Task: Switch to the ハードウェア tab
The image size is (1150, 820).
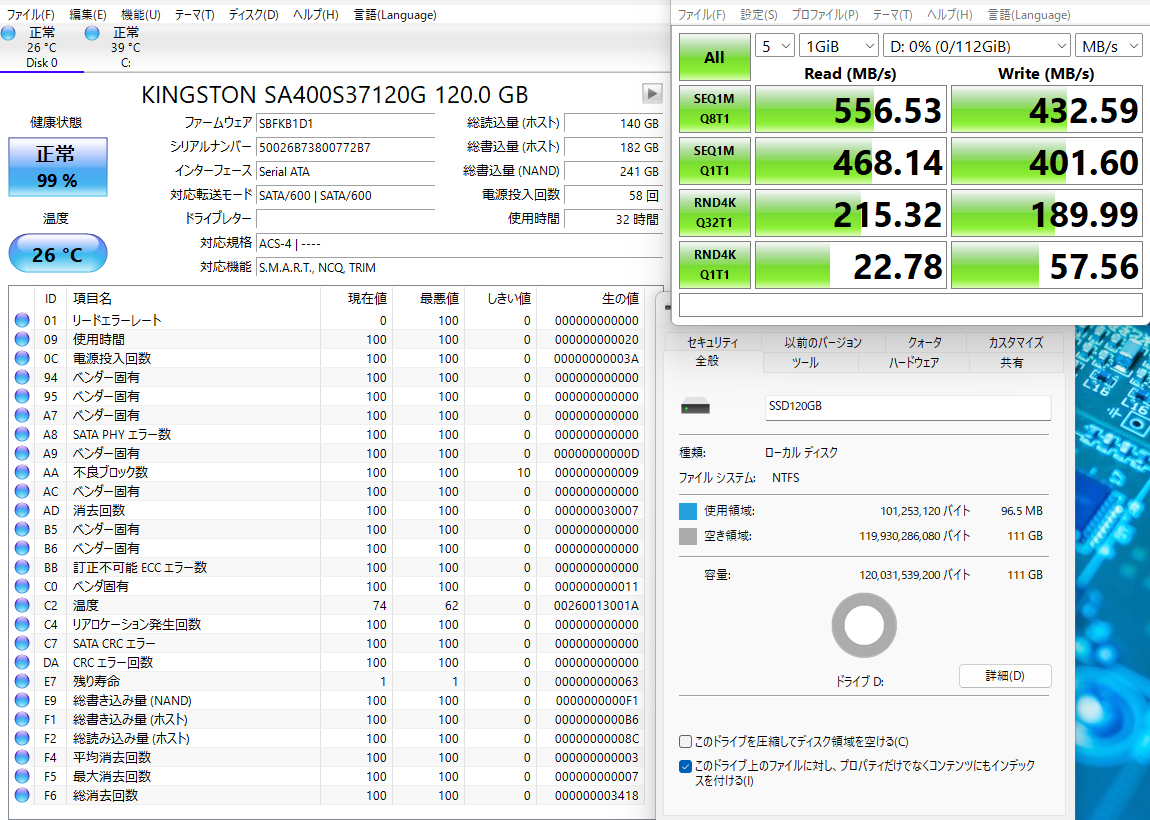Action: (x=913, y=363)
